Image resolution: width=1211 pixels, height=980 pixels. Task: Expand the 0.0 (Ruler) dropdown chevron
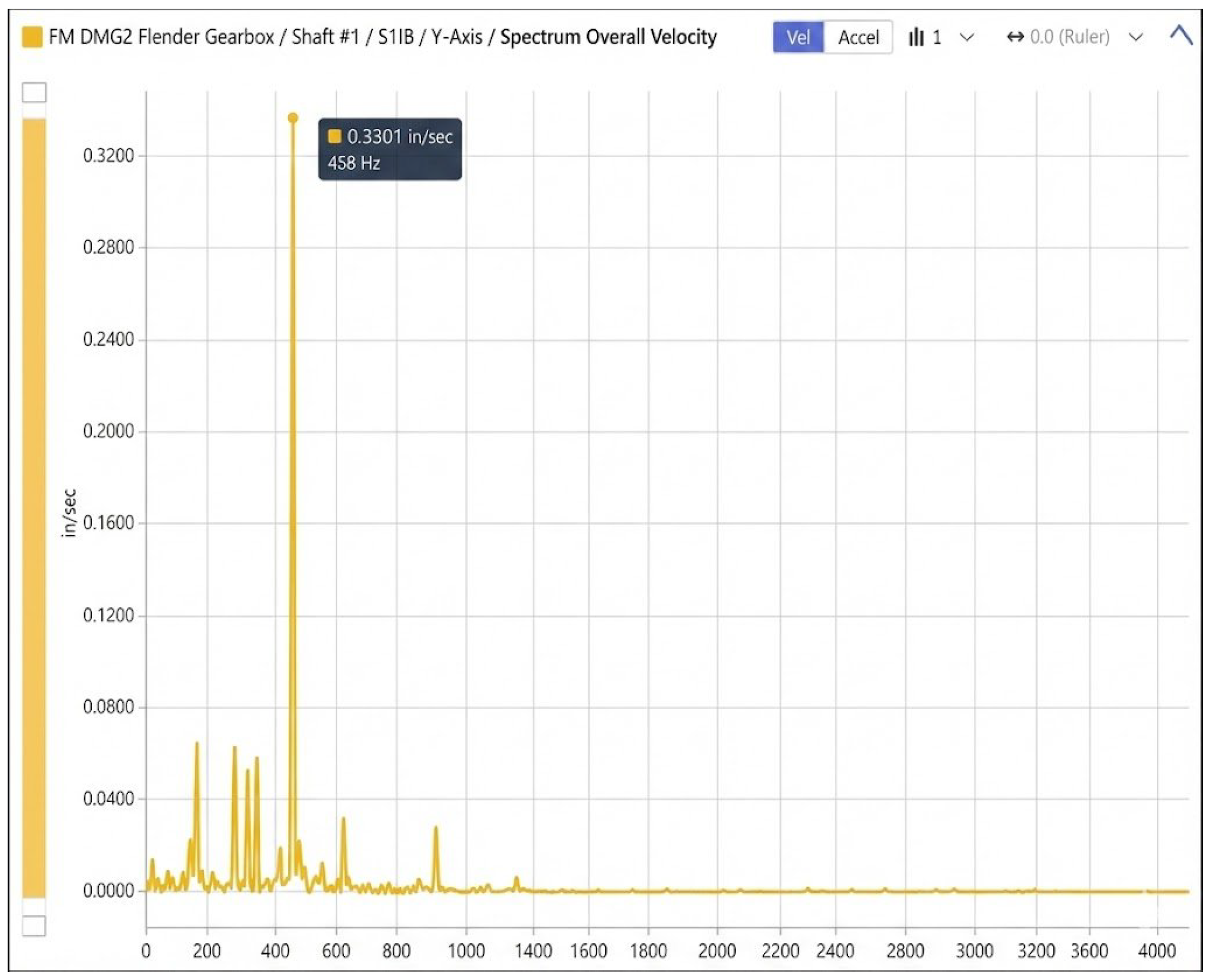[1135, 38]
